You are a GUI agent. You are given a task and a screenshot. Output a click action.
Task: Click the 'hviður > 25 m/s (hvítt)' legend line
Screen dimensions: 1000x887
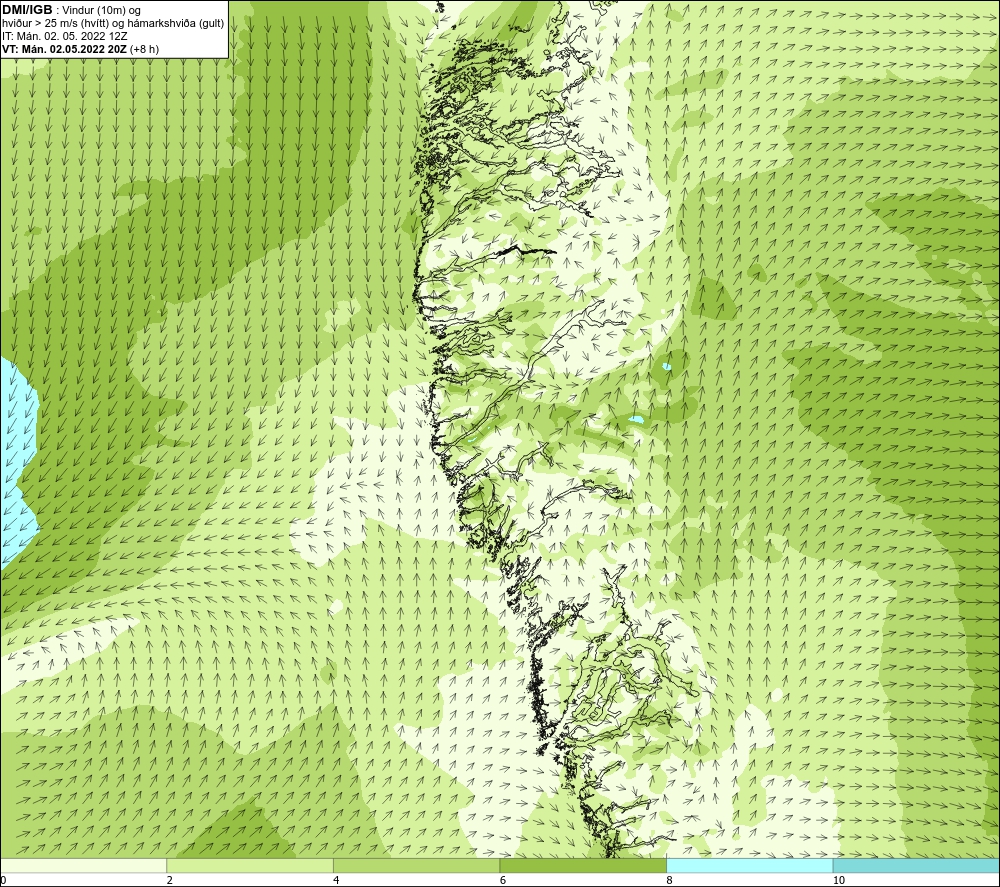(x=113, y=24)
